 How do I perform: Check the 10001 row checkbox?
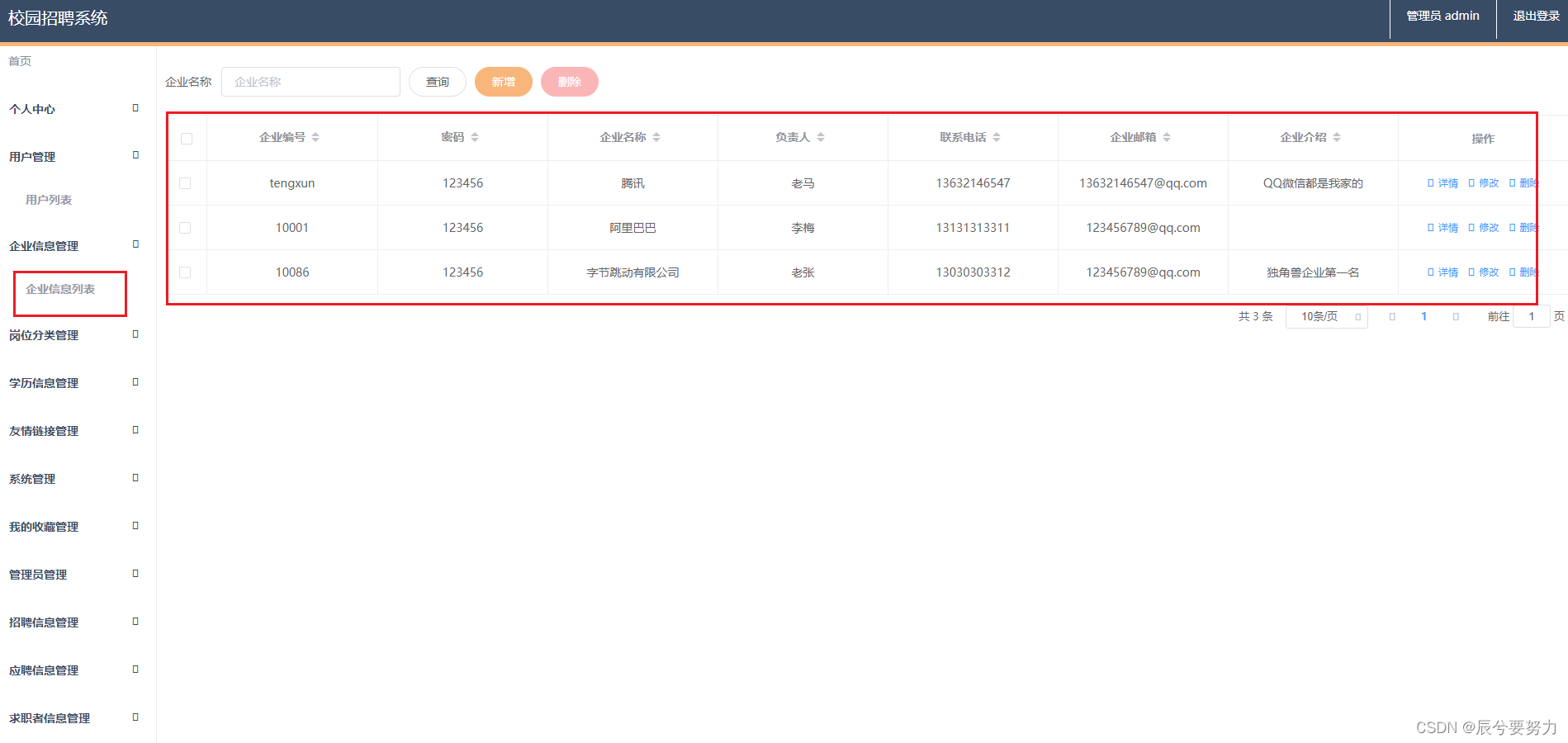[185, 228]
